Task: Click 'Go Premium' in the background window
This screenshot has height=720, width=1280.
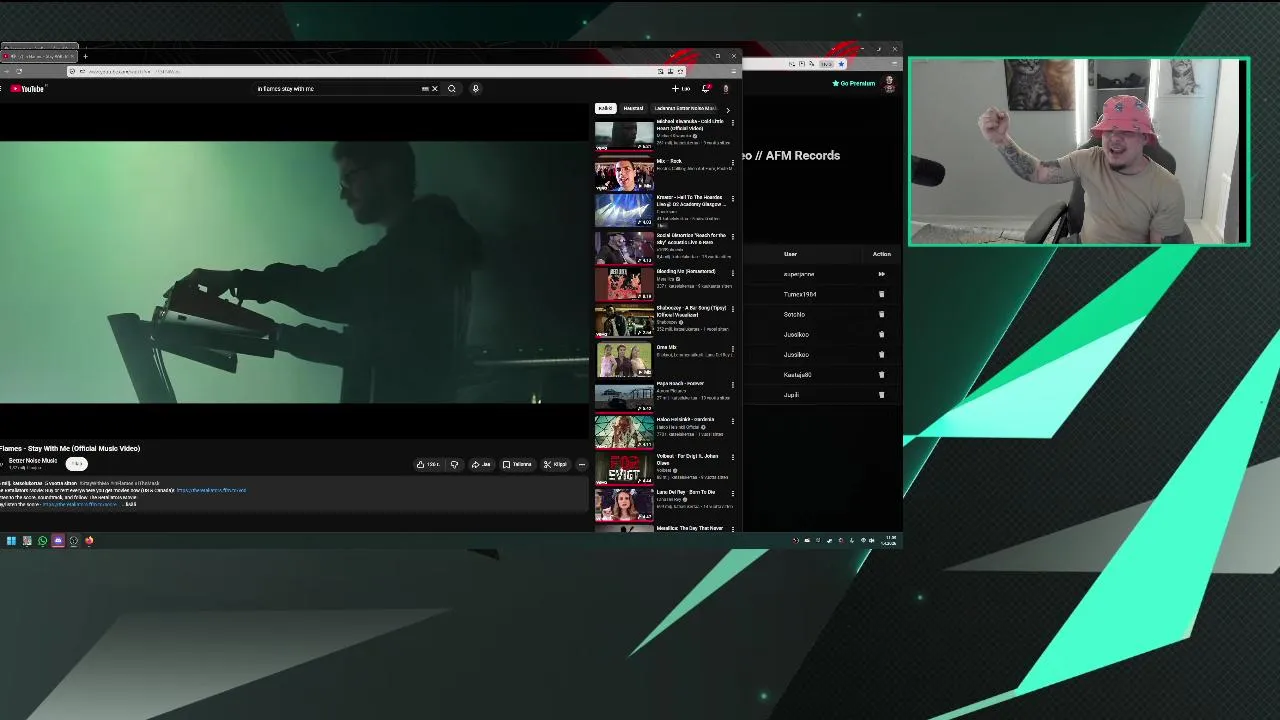Action: click(854, 83)
